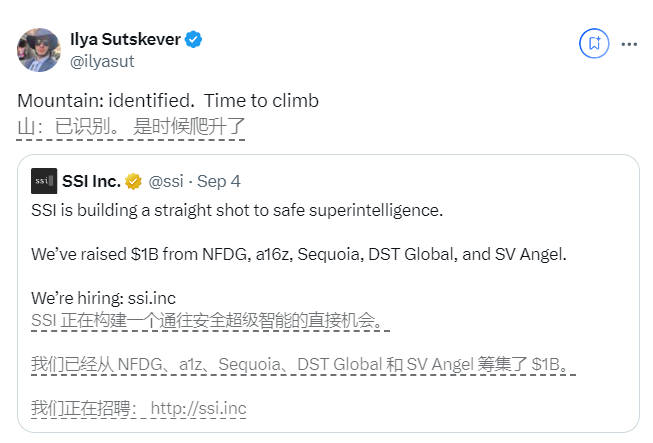Click the bookmark icon button
The width and height of the screenshot is (653, 443).
(594, 43)
